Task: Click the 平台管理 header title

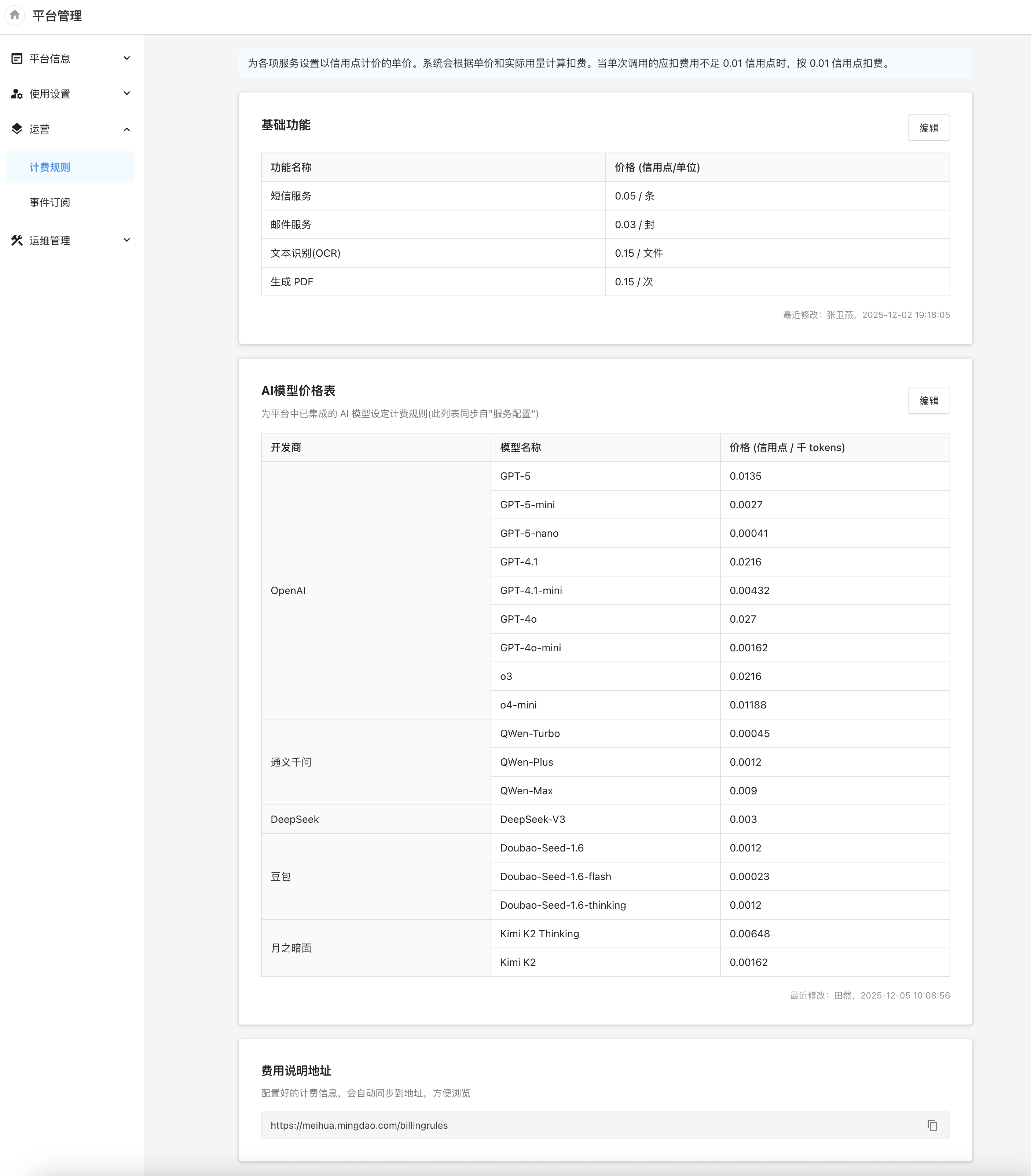Action: click(x=57, y=16)
